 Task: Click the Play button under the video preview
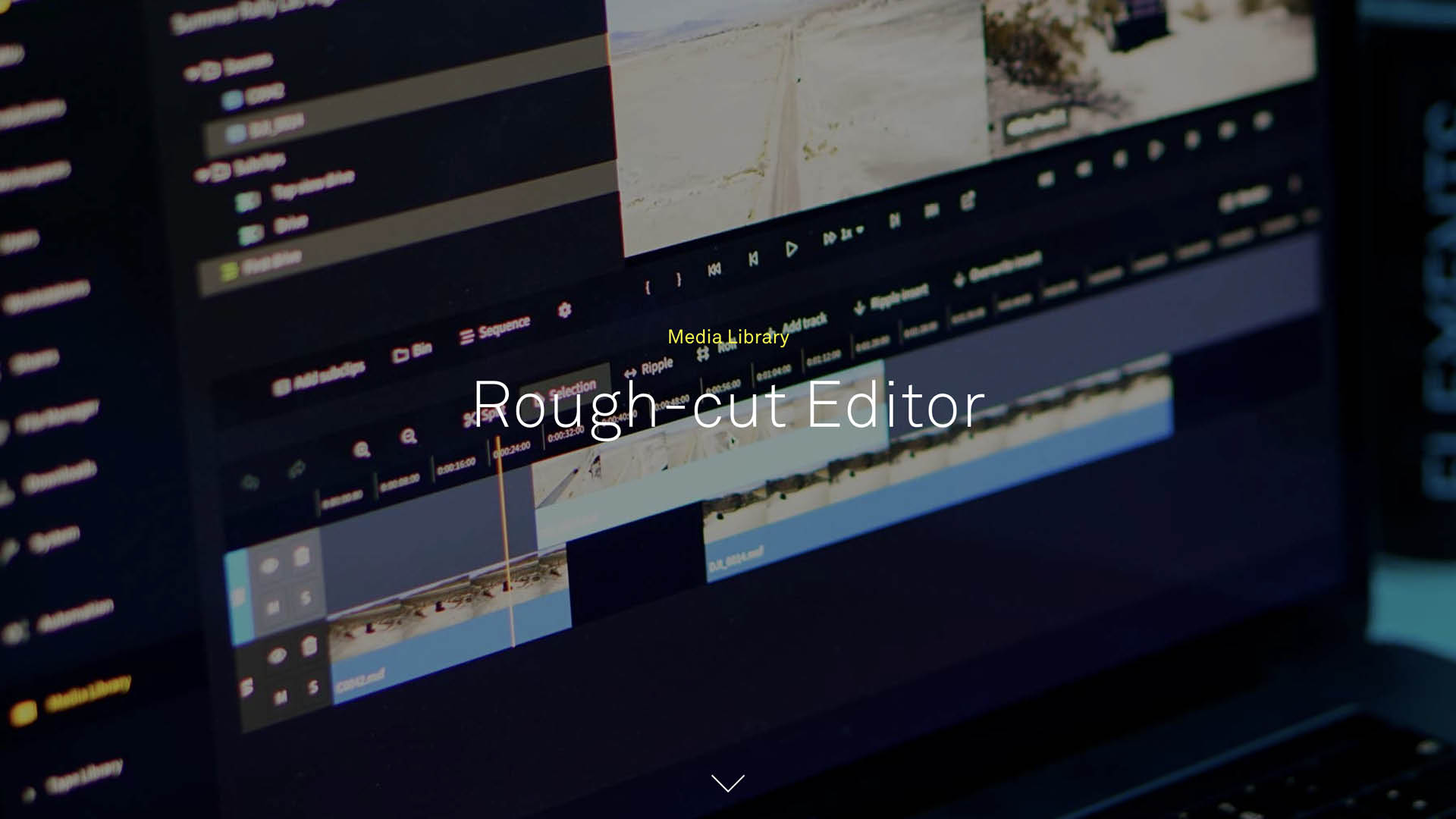[x=791, y=249]
